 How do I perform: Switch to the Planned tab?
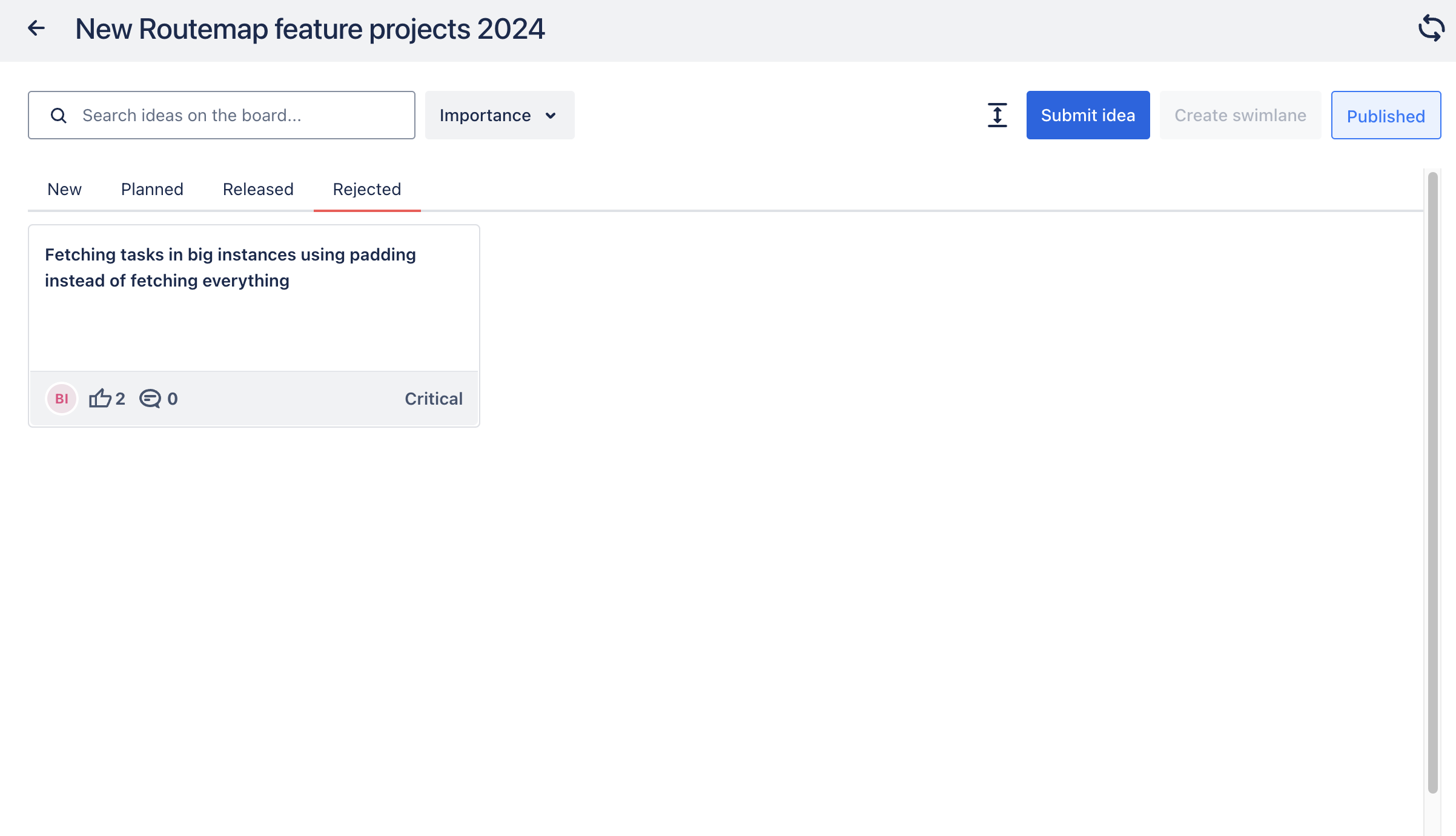pos(152,190)
